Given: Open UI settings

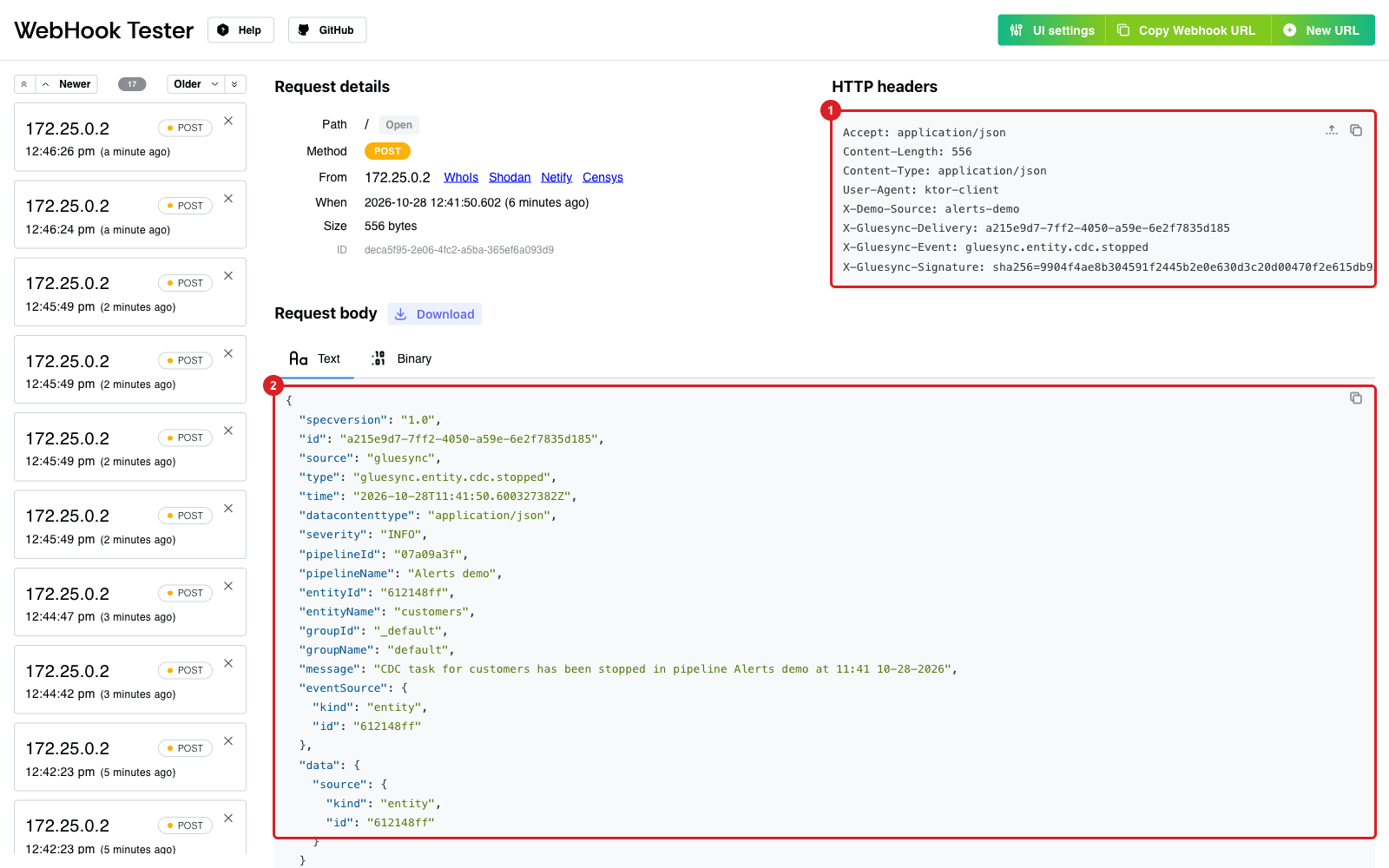Looking at the screenshot, I should point(1052,30).
